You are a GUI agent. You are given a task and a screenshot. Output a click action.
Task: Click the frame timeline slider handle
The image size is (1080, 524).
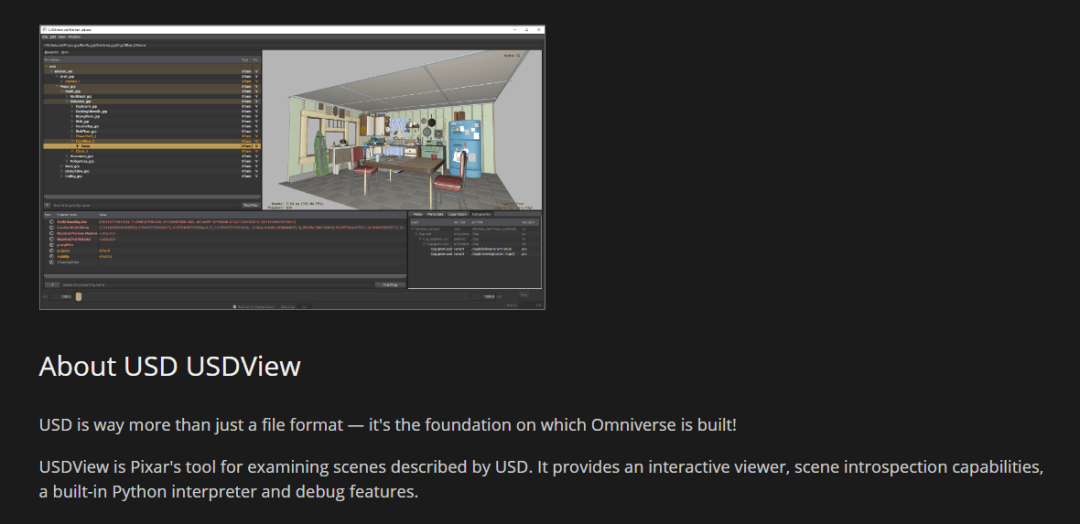click(79, 297)
